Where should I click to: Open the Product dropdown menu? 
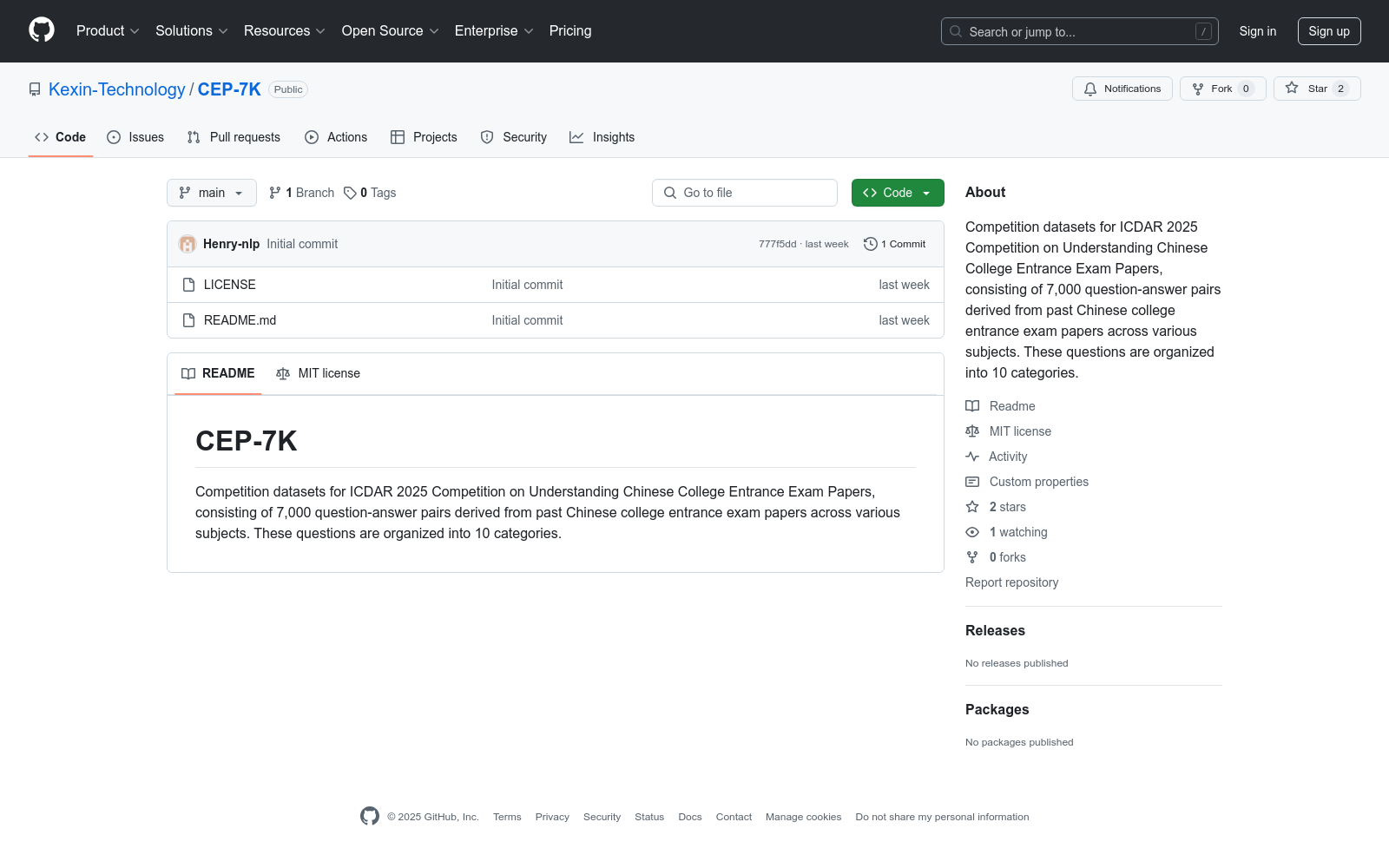pos(108,31)
